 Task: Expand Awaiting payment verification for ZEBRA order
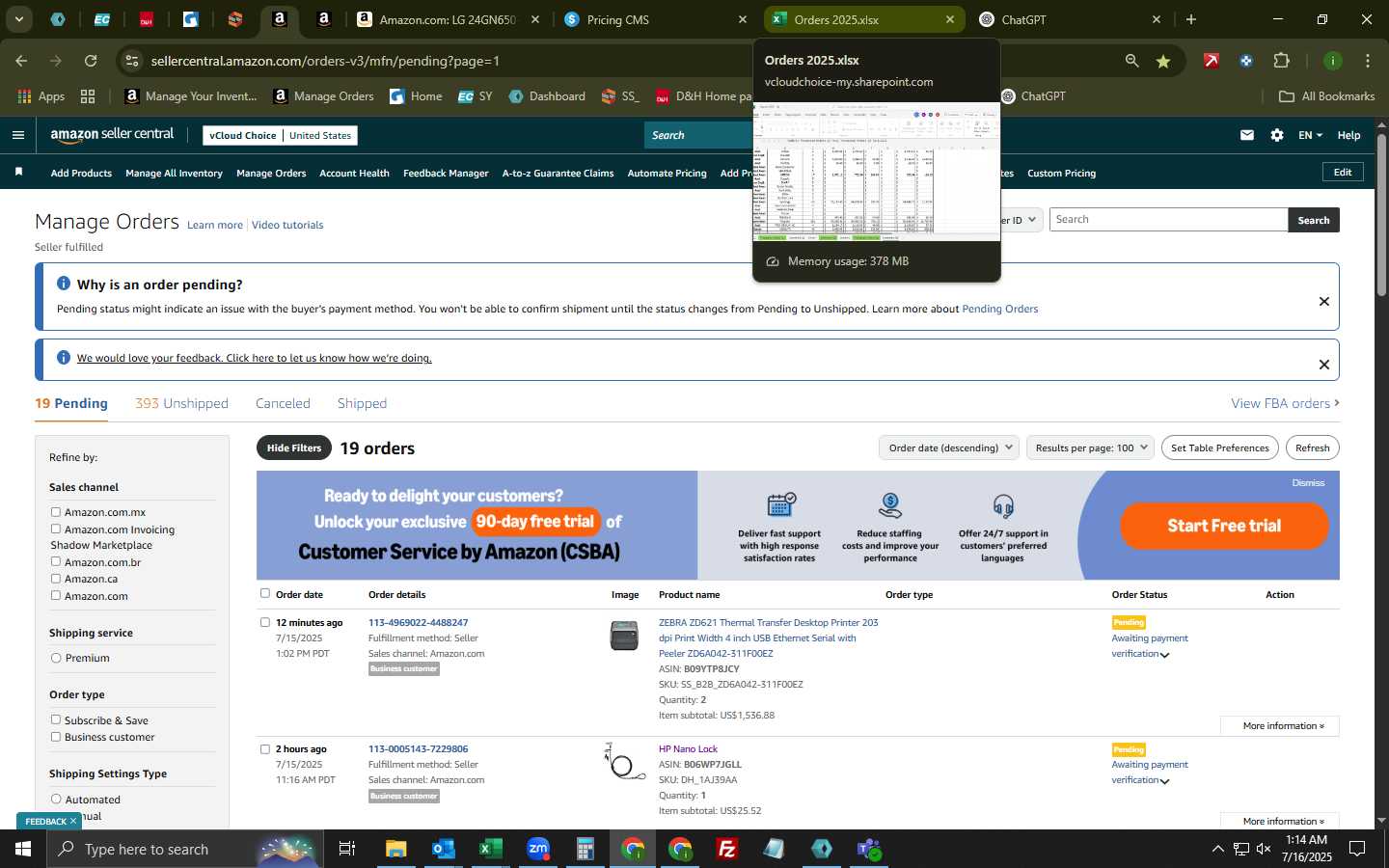[1164, 655]
